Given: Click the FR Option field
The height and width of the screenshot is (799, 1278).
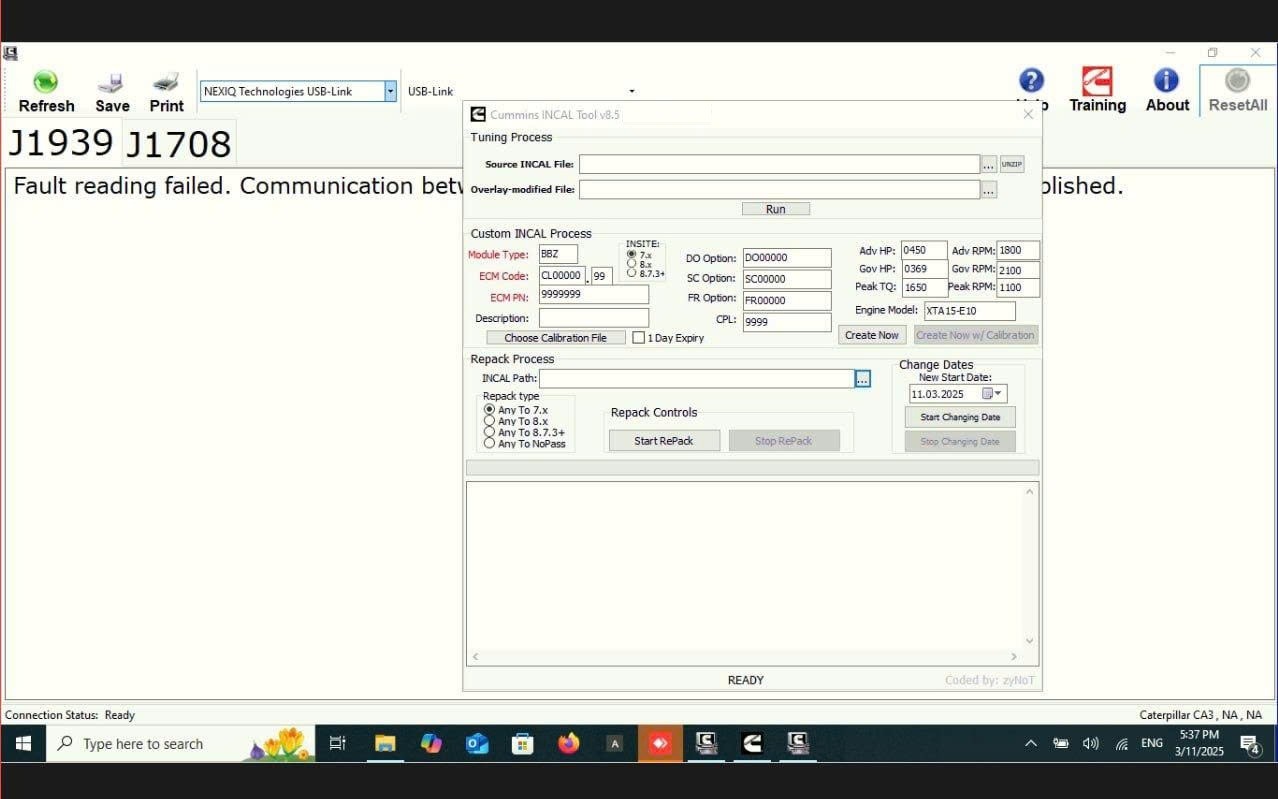Looking at the screenshot, I should click(787, 300).
